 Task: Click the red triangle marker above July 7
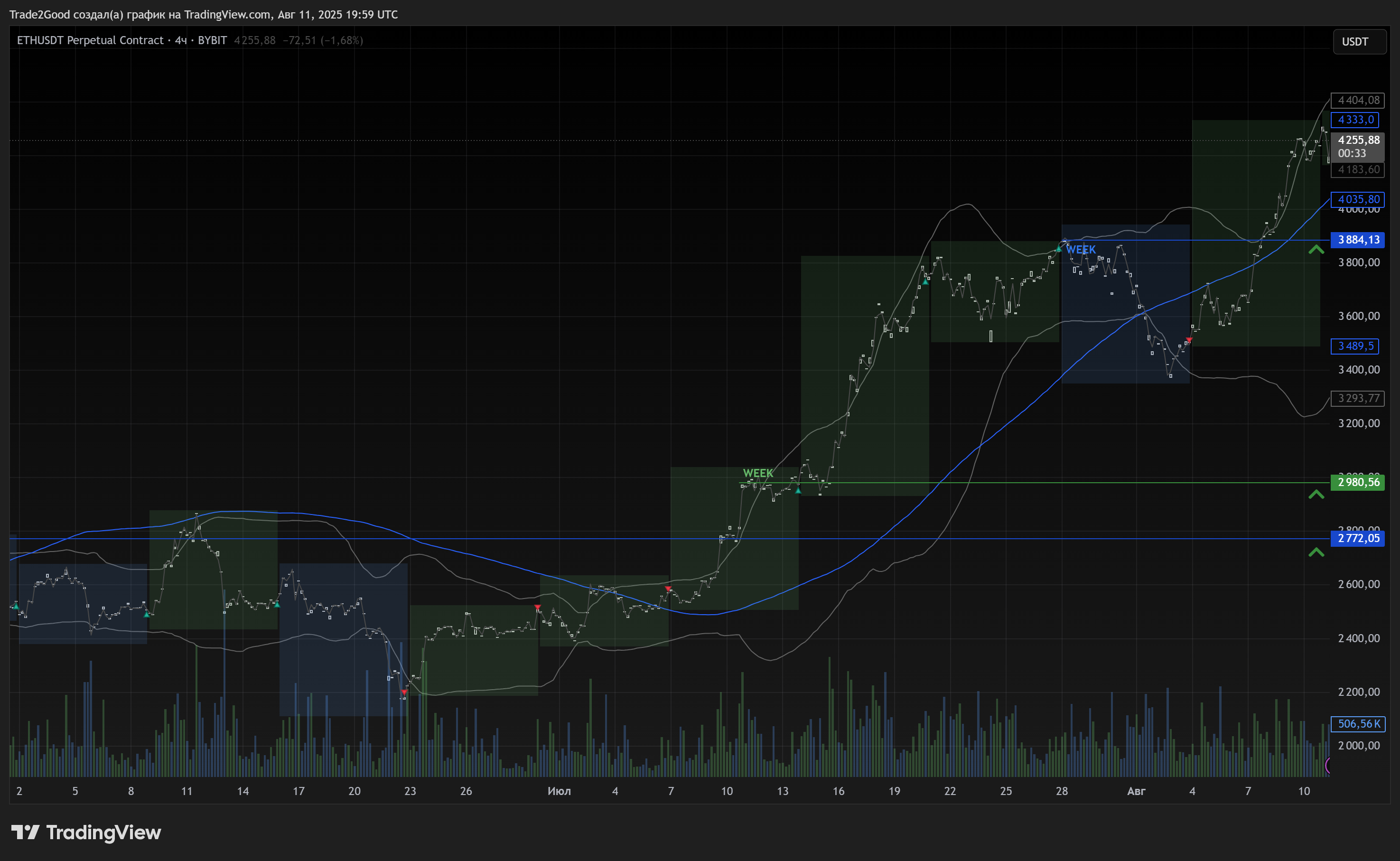tap(668, 589)
